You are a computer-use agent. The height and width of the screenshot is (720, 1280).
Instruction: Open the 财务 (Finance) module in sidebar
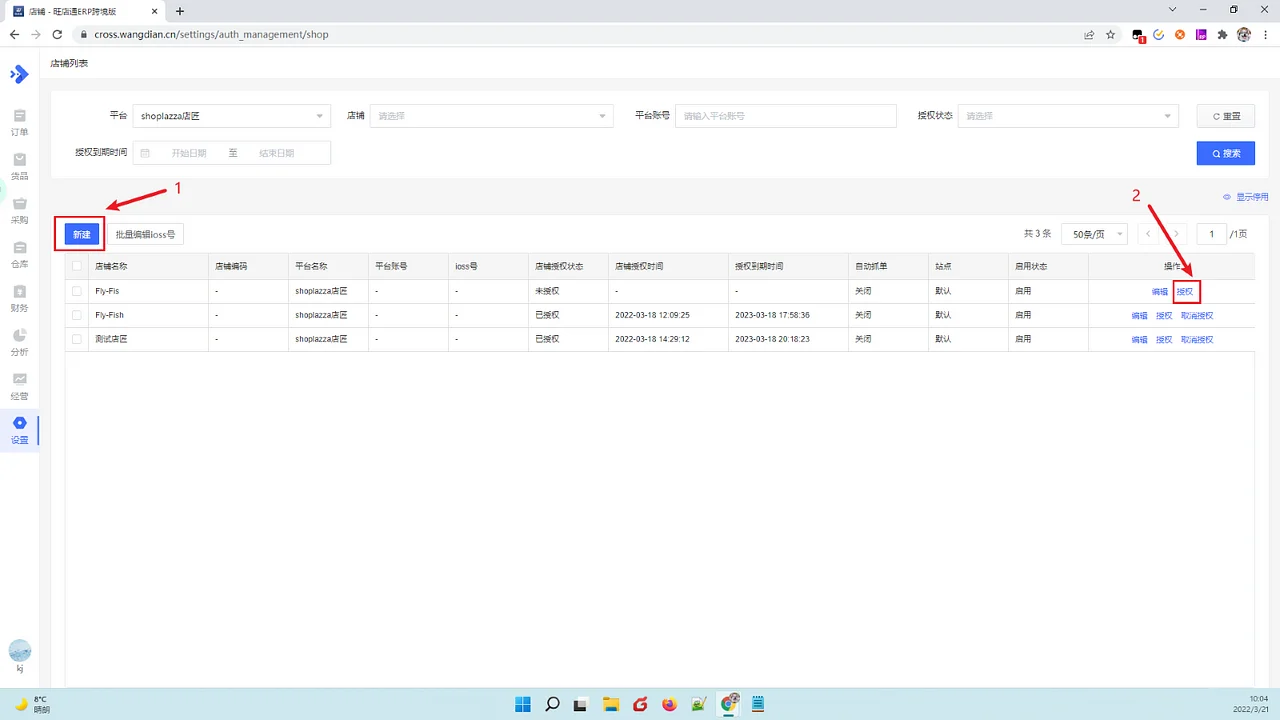[19, 298]
